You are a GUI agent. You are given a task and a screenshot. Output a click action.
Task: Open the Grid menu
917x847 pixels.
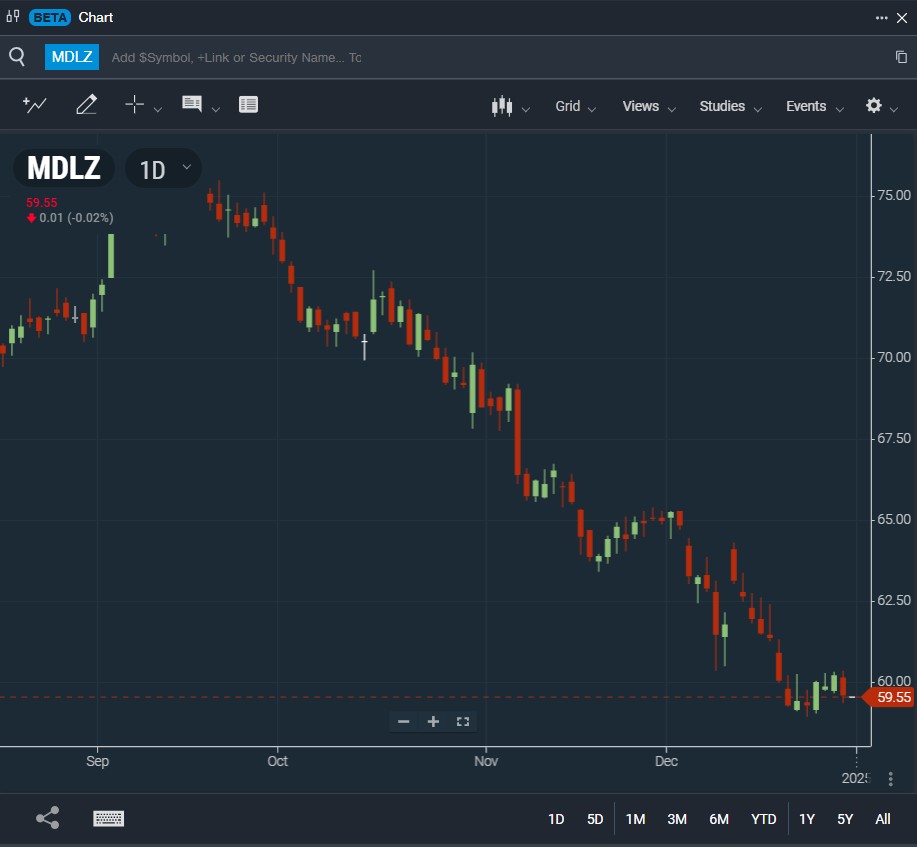pos(575,106)
